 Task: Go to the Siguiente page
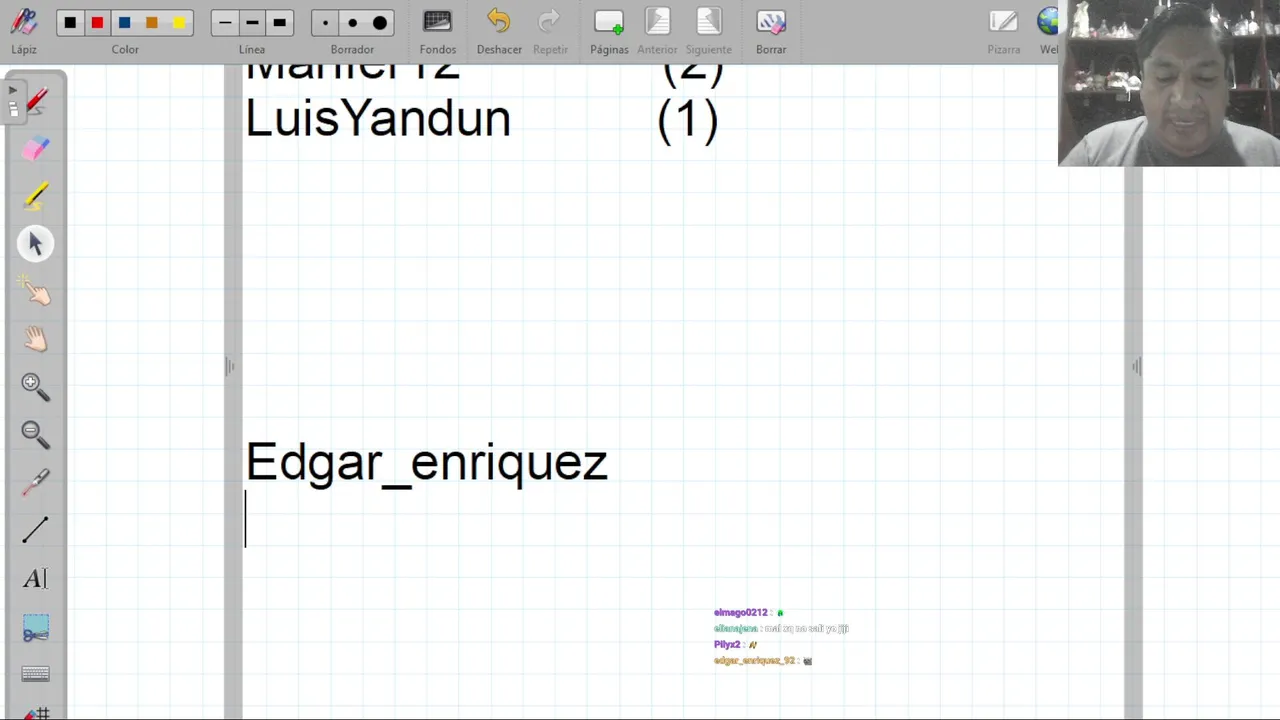coord(708,30)
